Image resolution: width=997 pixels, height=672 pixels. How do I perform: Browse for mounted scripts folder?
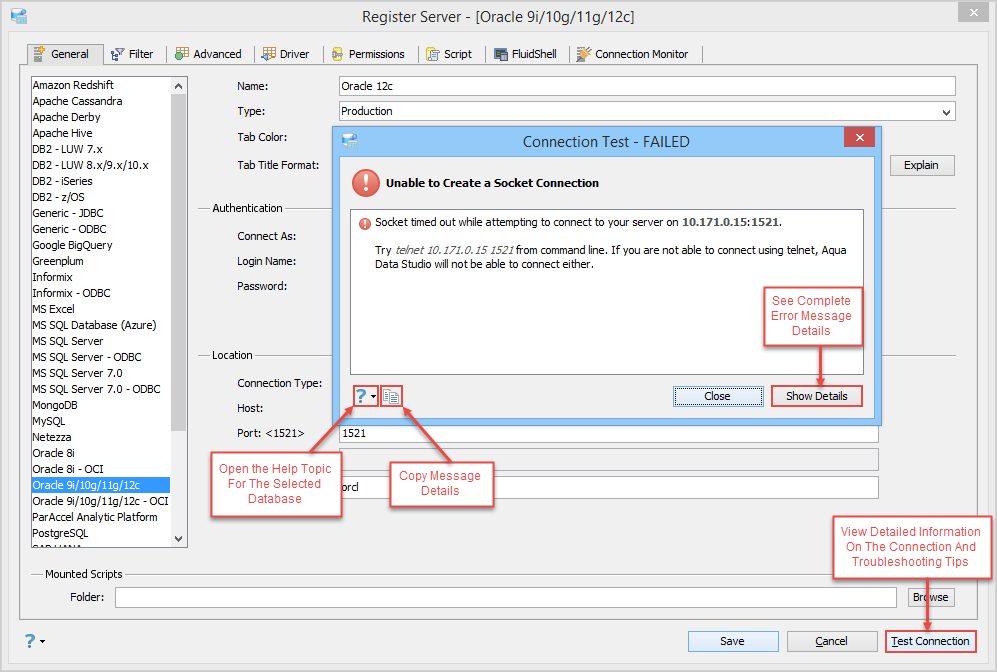tap(930, 597)
